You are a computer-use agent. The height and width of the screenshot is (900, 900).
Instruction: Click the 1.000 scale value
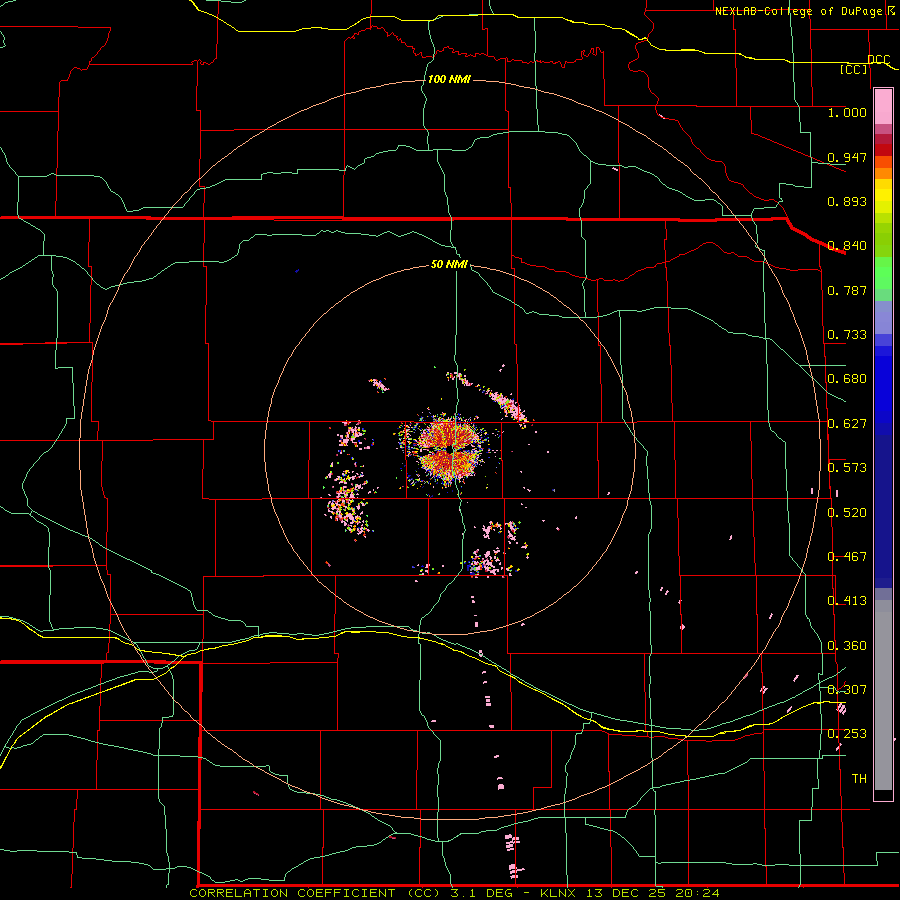pyautogui.click(x=847, y=113)
